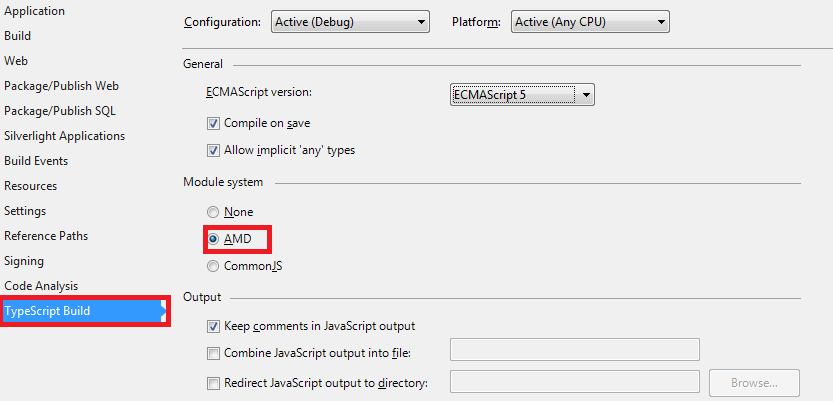The height and width of the screenshot is (401, 833).
Task: Enable Combine JavaScript output into file
Action: [213, 353]
